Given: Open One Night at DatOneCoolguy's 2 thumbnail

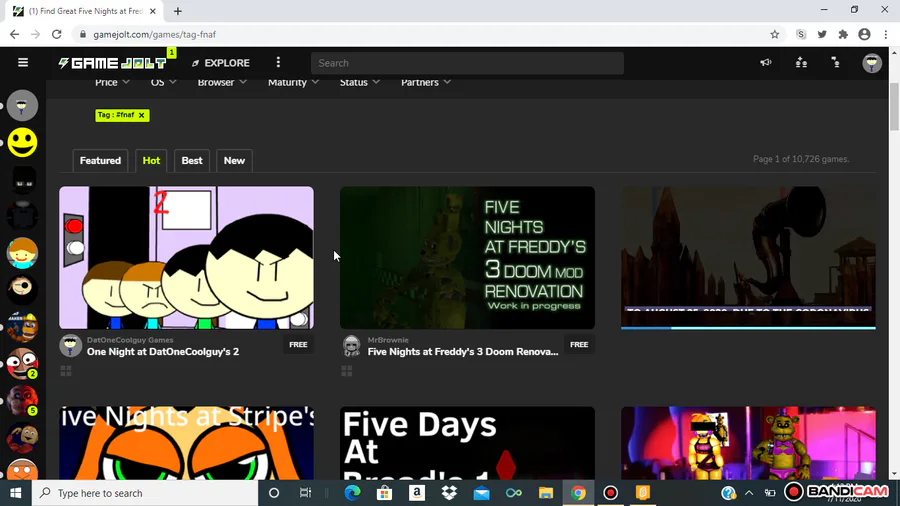Looking at the screenshot, I should [x=187, y=258].
